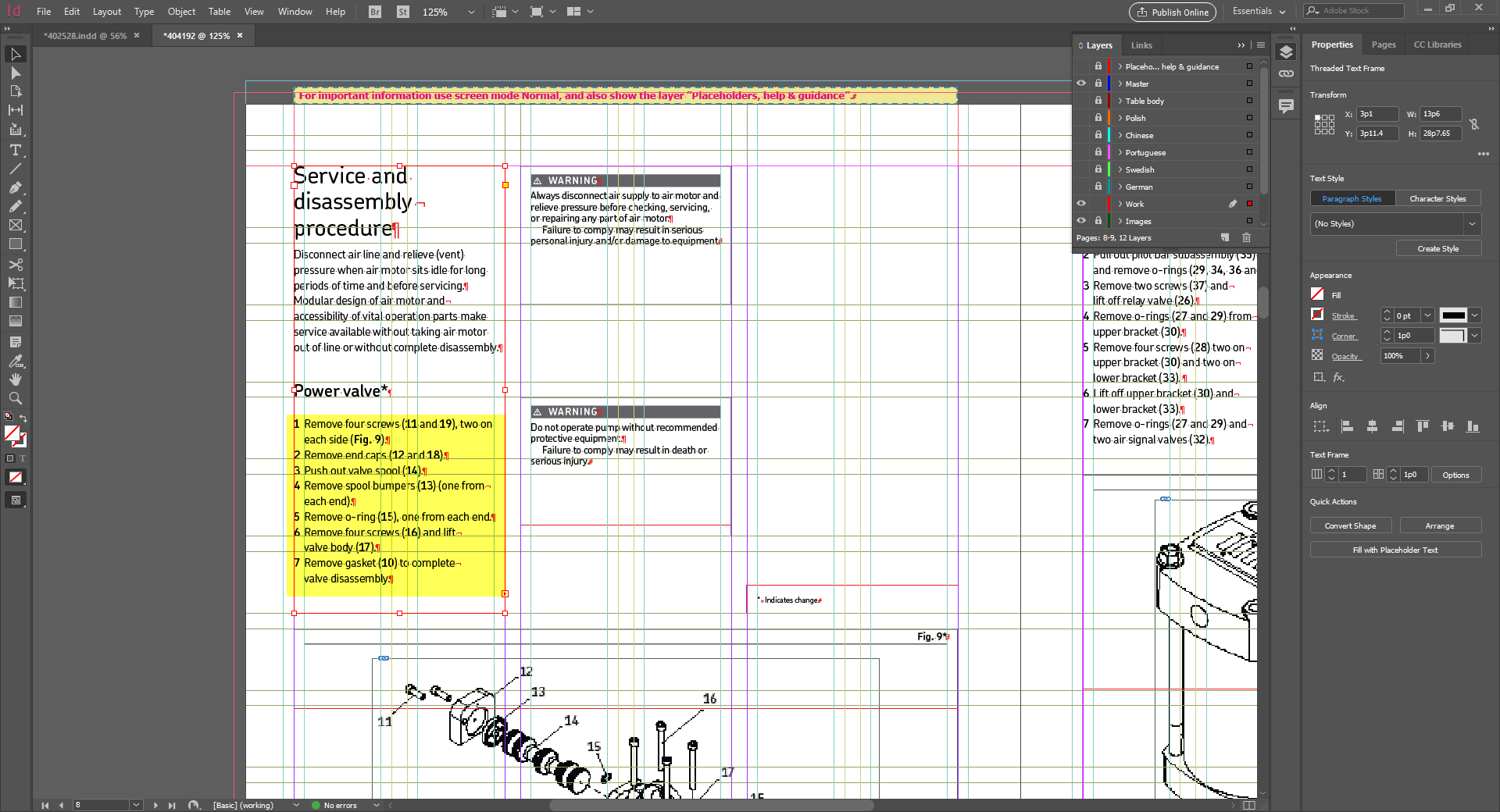Image resolution: width=1500 pixels, height=812 pixels.
Task: Select the Pen tool
Action: pos(16,188)
